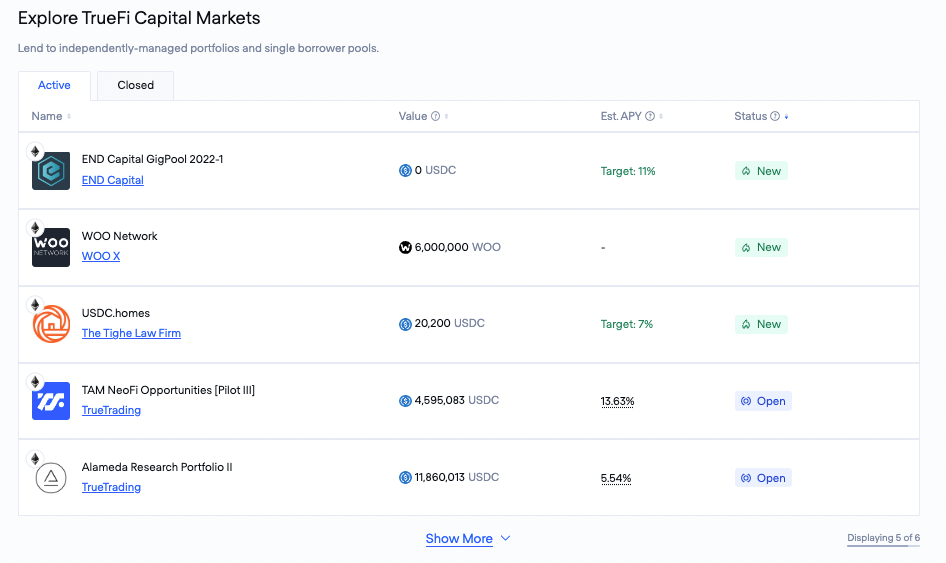Click the USDC coin icon beside 0 USDC

click(x=405, y=171)
